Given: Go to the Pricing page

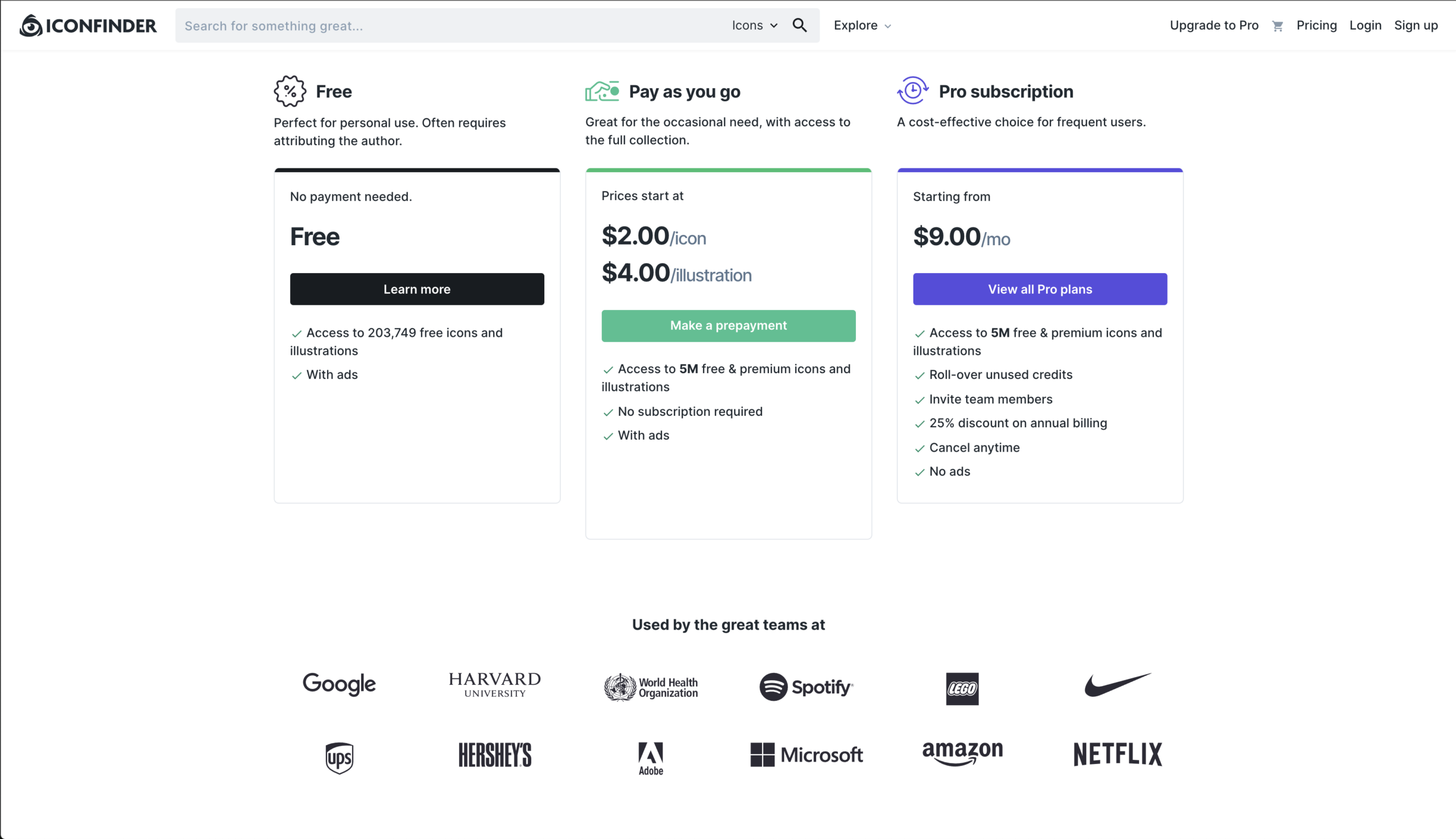Looking at the screenshot, I should (x=1316, y=26).
